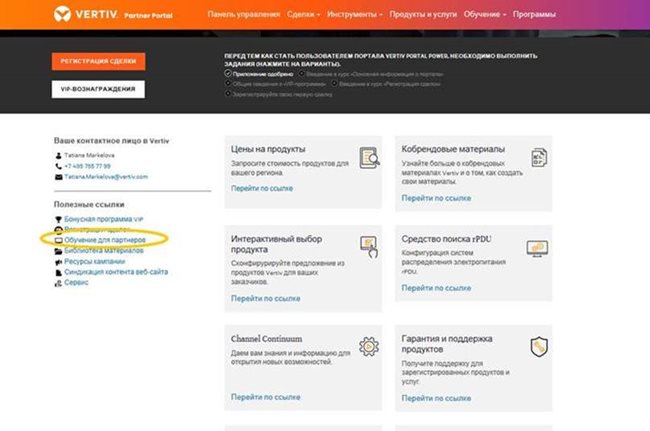Click the service icon beside Сервис
This screenshot has width=650, height=431.
(58, 283)
